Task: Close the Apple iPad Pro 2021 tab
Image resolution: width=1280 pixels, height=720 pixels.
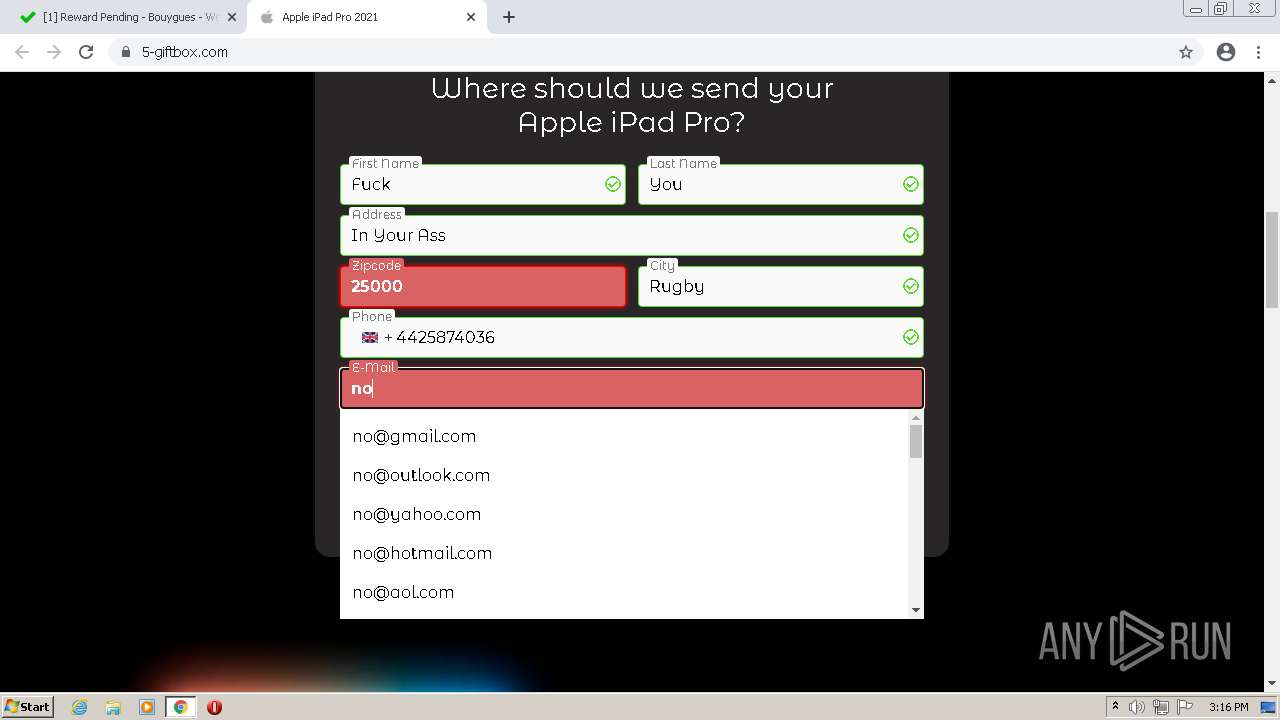Action: click(472, 17)
